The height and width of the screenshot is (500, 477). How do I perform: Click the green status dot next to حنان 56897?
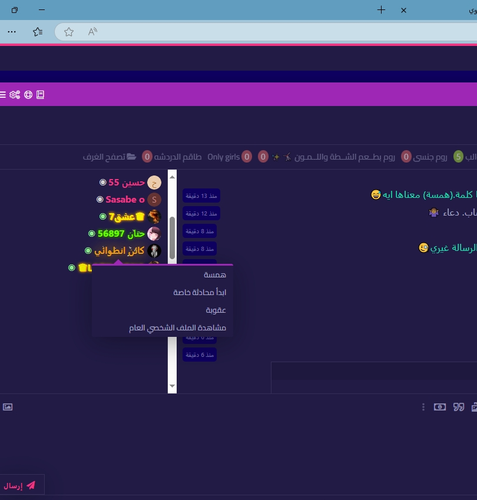point(92,234)
